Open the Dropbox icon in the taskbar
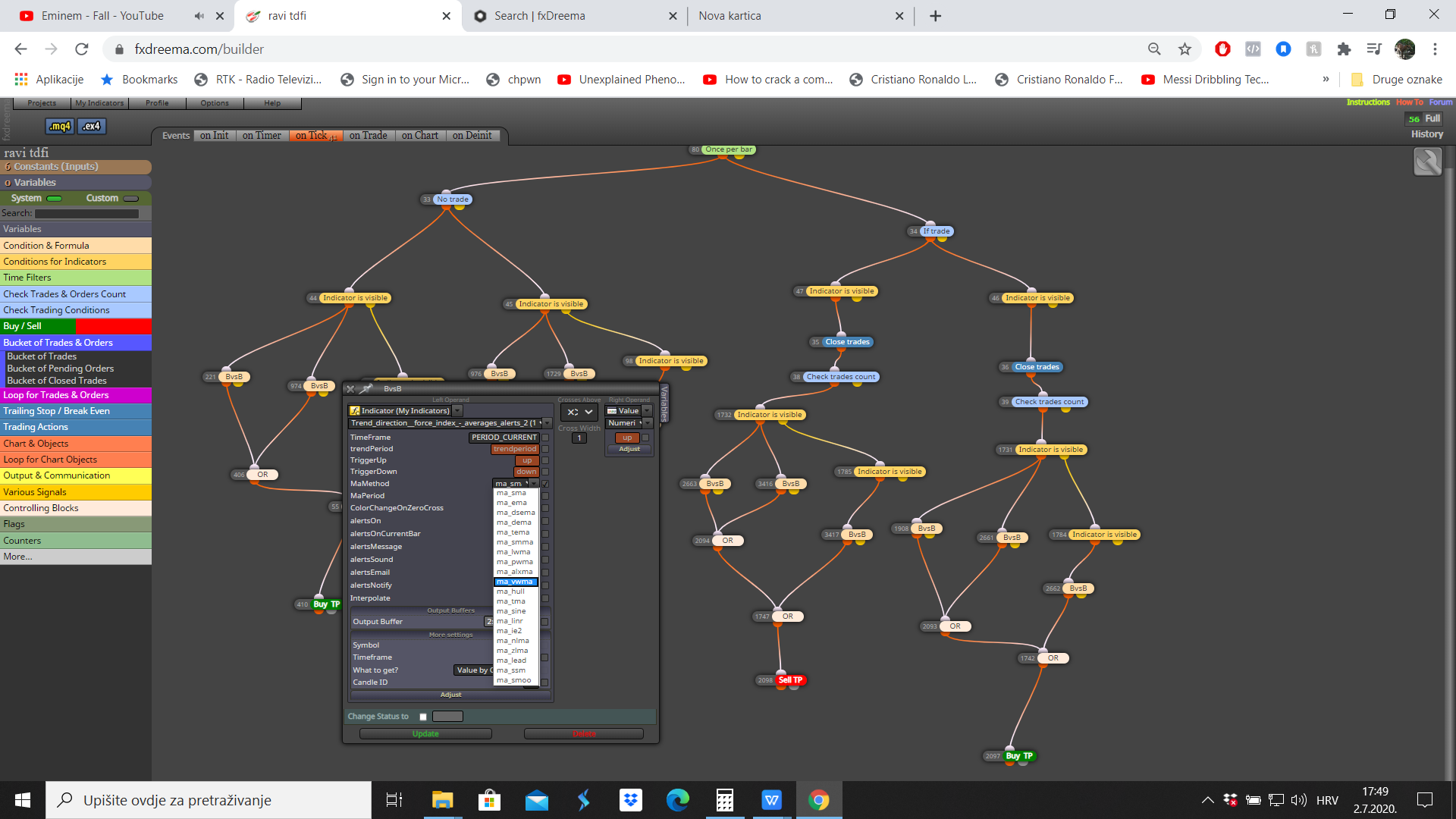The image size is (1456, 819). coord(630,800)
